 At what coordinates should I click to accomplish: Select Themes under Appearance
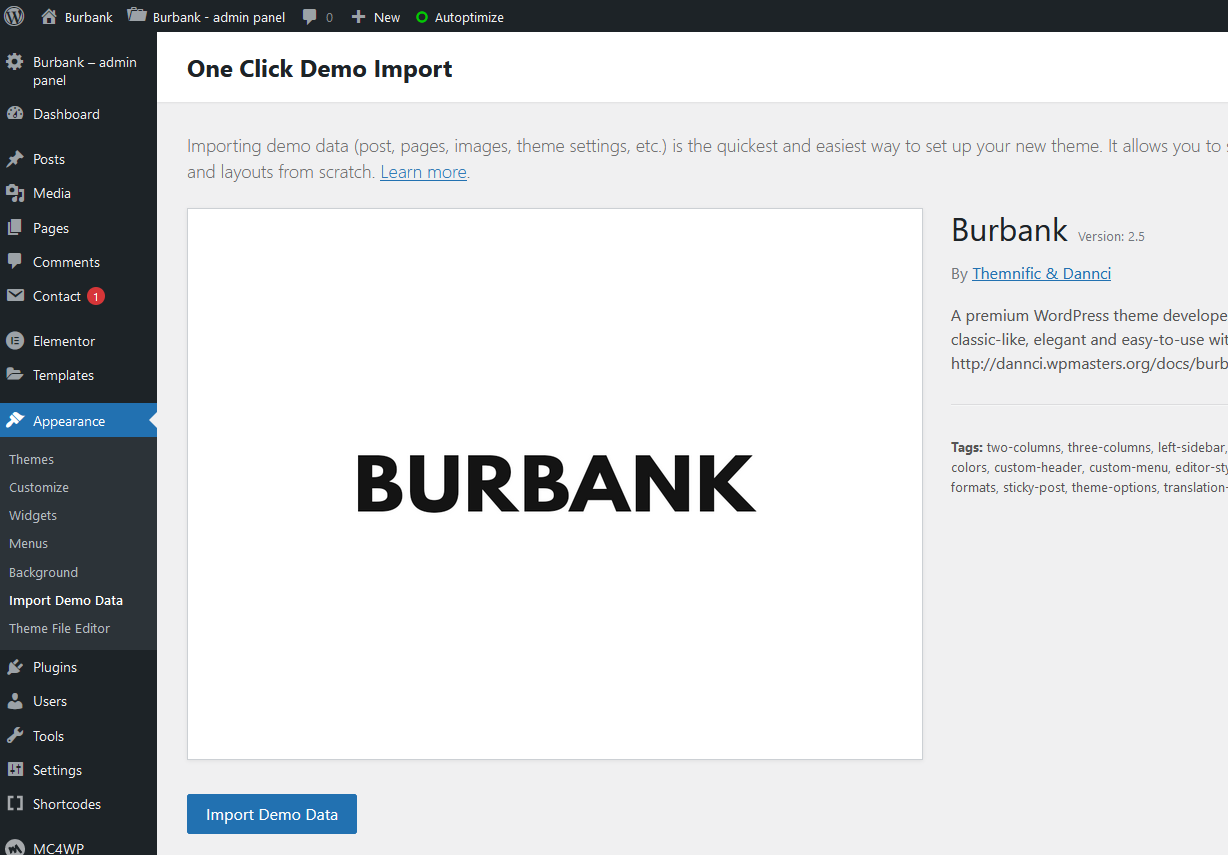tap(32, 459)
